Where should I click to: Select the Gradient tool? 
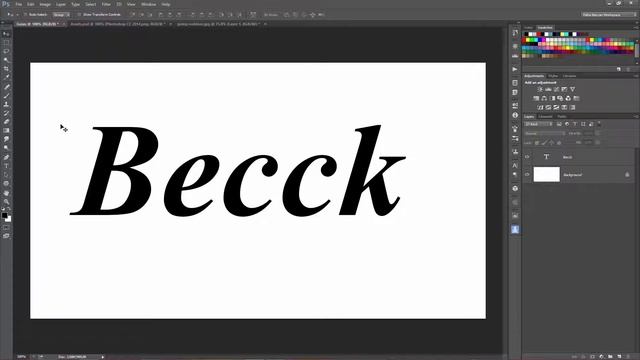pos(6,131)
